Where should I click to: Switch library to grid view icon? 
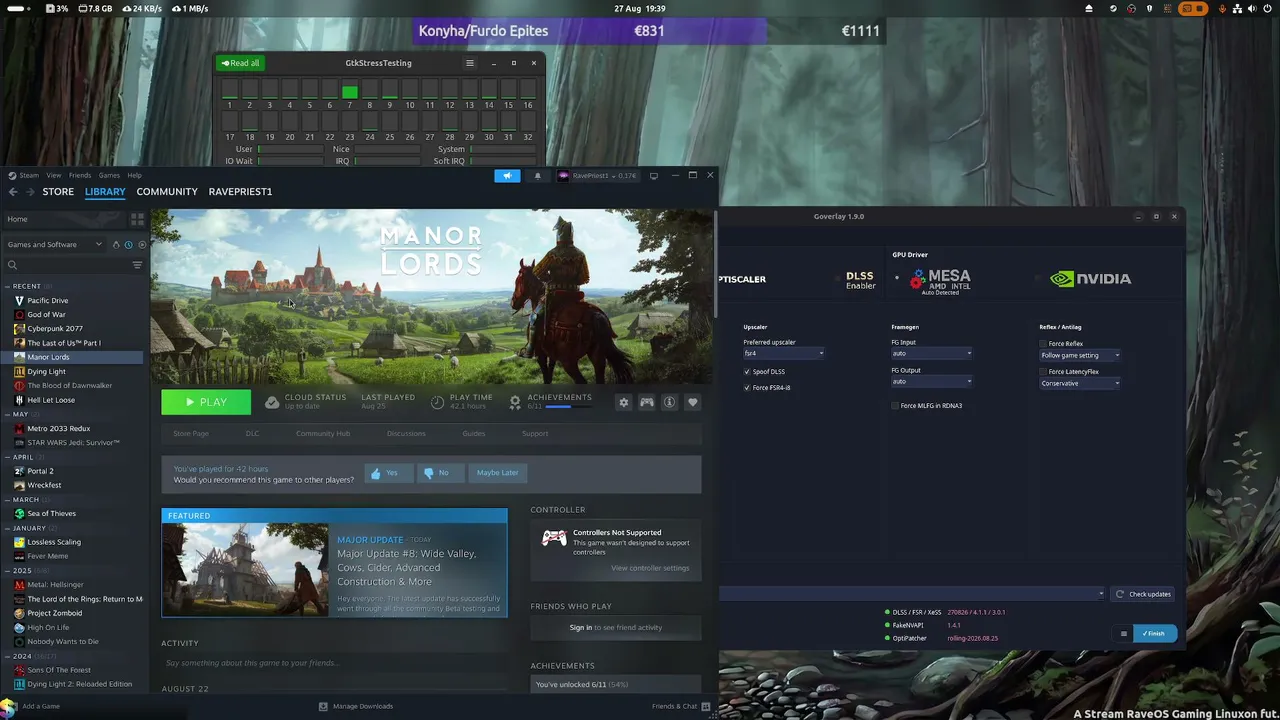pos(137,219)
